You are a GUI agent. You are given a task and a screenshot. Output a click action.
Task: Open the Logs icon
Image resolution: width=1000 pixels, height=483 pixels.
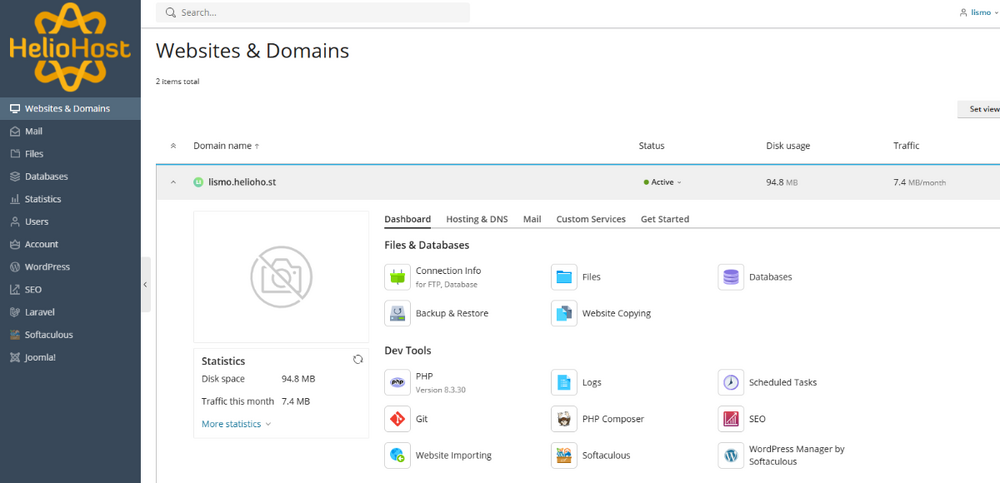[x=564, y=382]
